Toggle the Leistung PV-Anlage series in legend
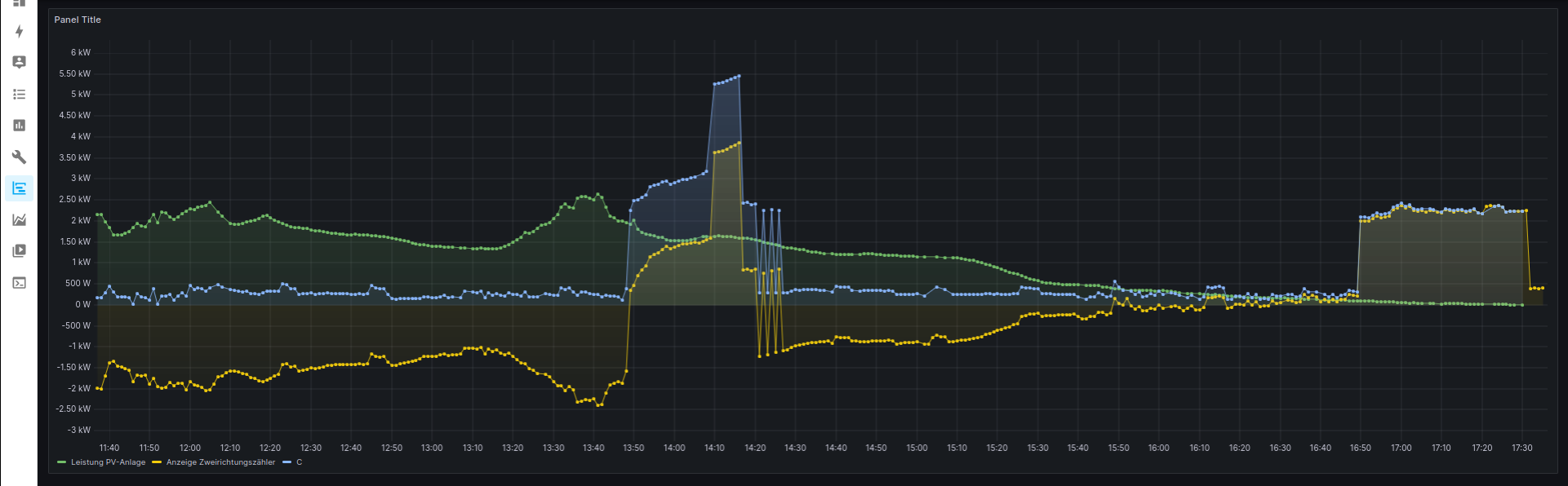Screen dimensions: 1568x486 tap(108, 462)
